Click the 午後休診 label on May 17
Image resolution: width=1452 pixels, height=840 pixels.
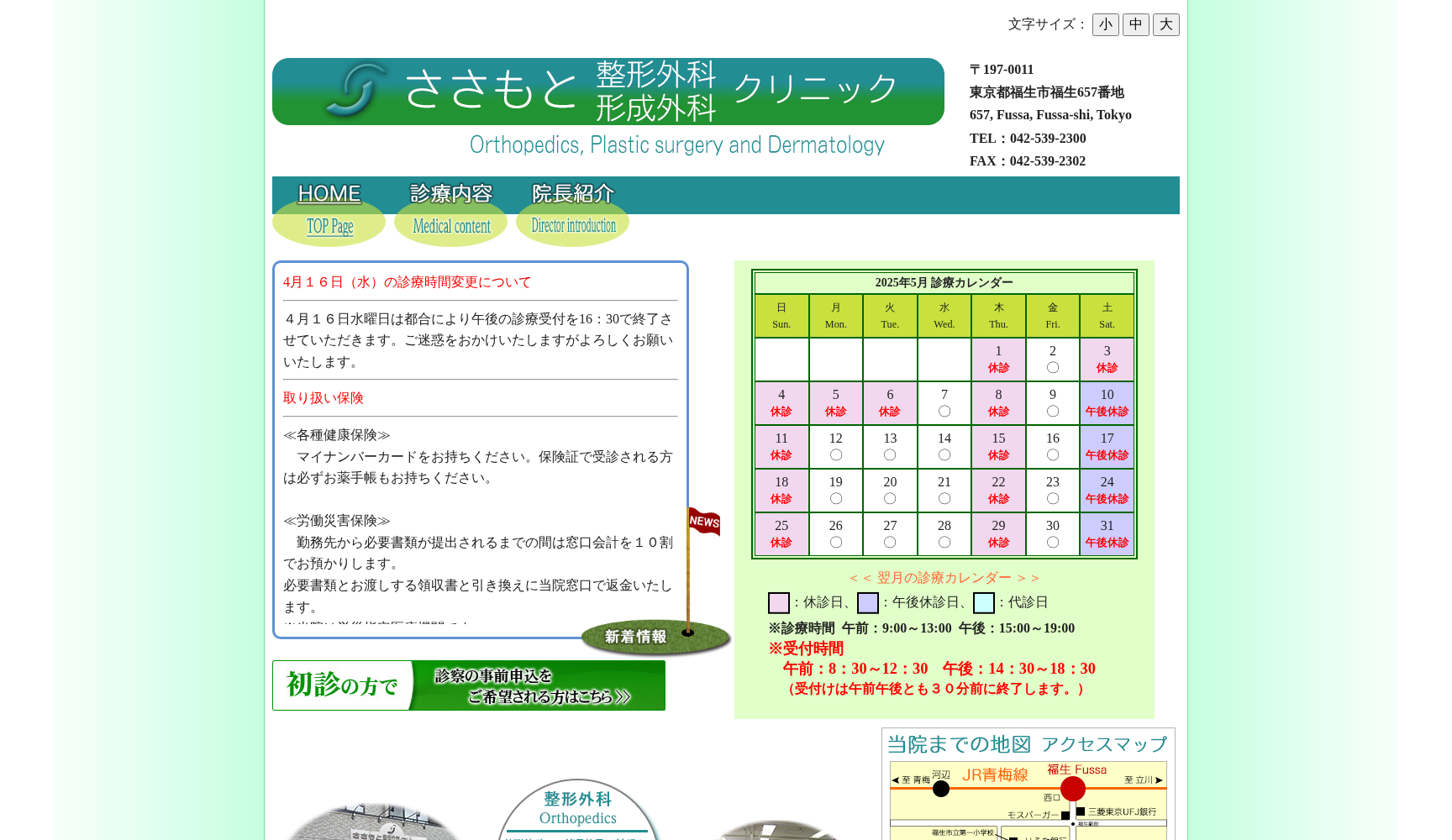pyautogui.click(x=1107, y=455)
